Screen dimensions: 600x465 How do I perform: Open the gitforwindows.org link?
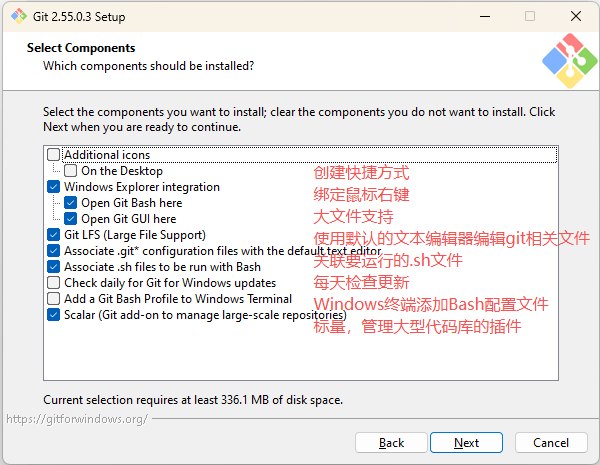pyautogui.click(x=77, y=419)
